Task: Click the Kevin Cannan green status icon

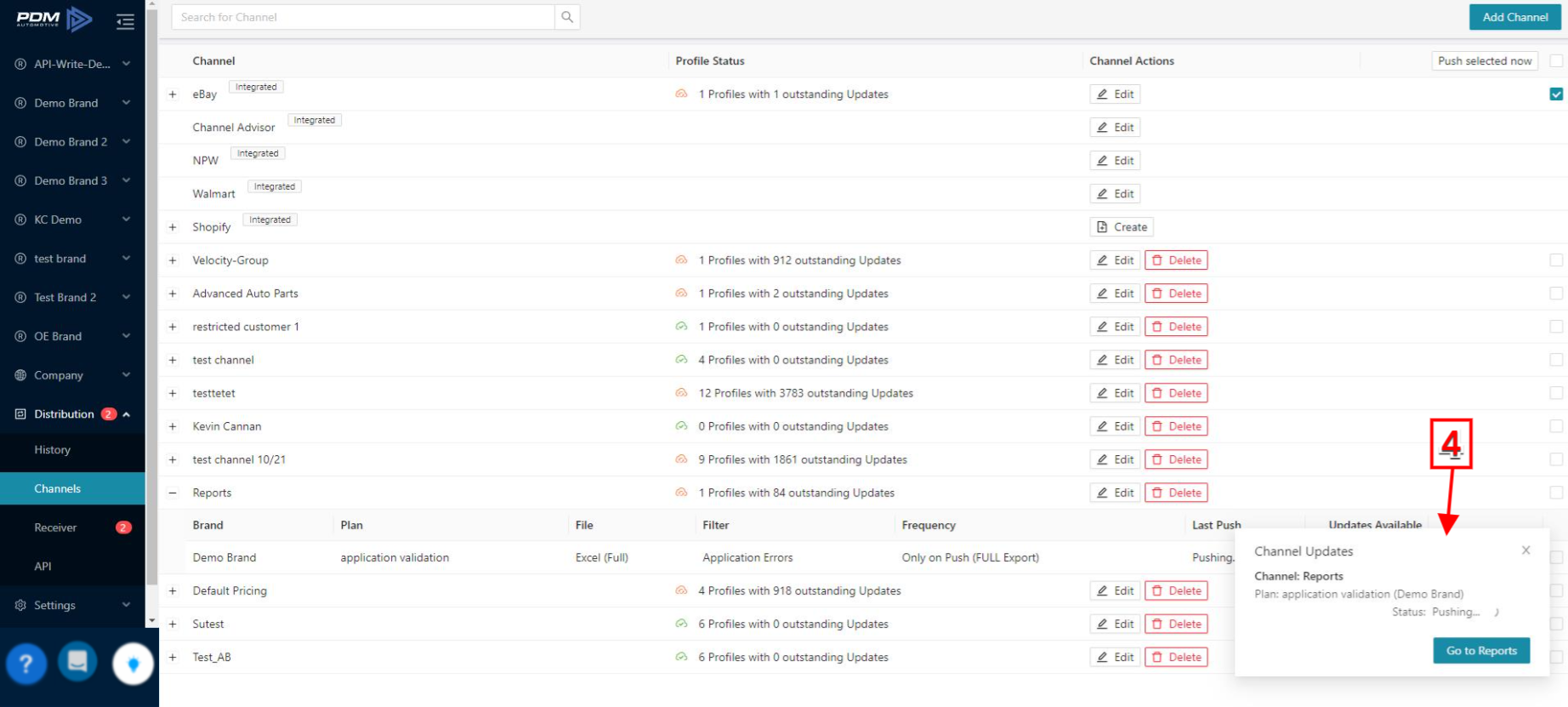Action: tap(681, 426)
